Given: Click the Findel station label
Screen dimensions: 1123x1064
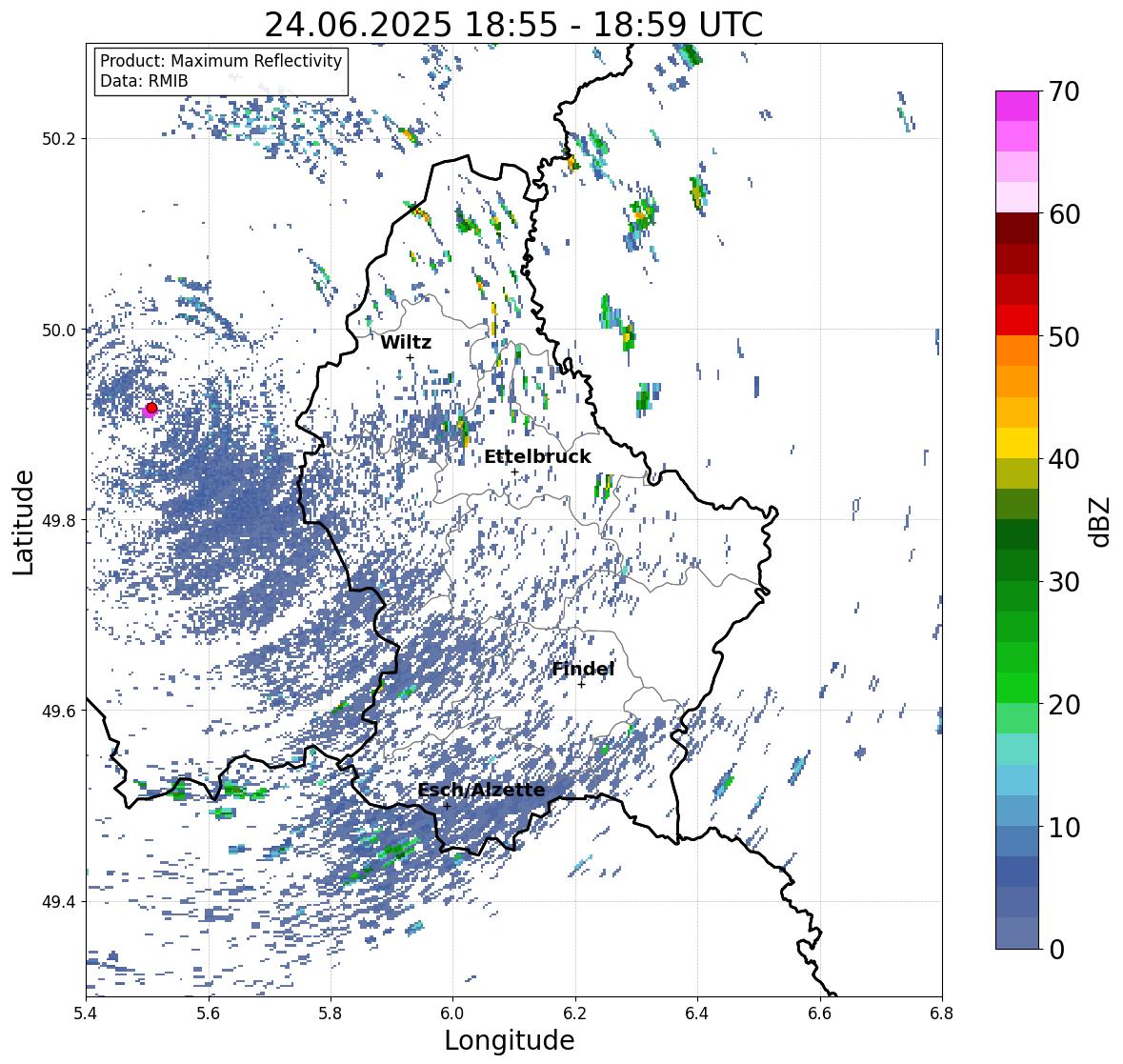Looking at the screenshot, I should [x=583, y=669].
